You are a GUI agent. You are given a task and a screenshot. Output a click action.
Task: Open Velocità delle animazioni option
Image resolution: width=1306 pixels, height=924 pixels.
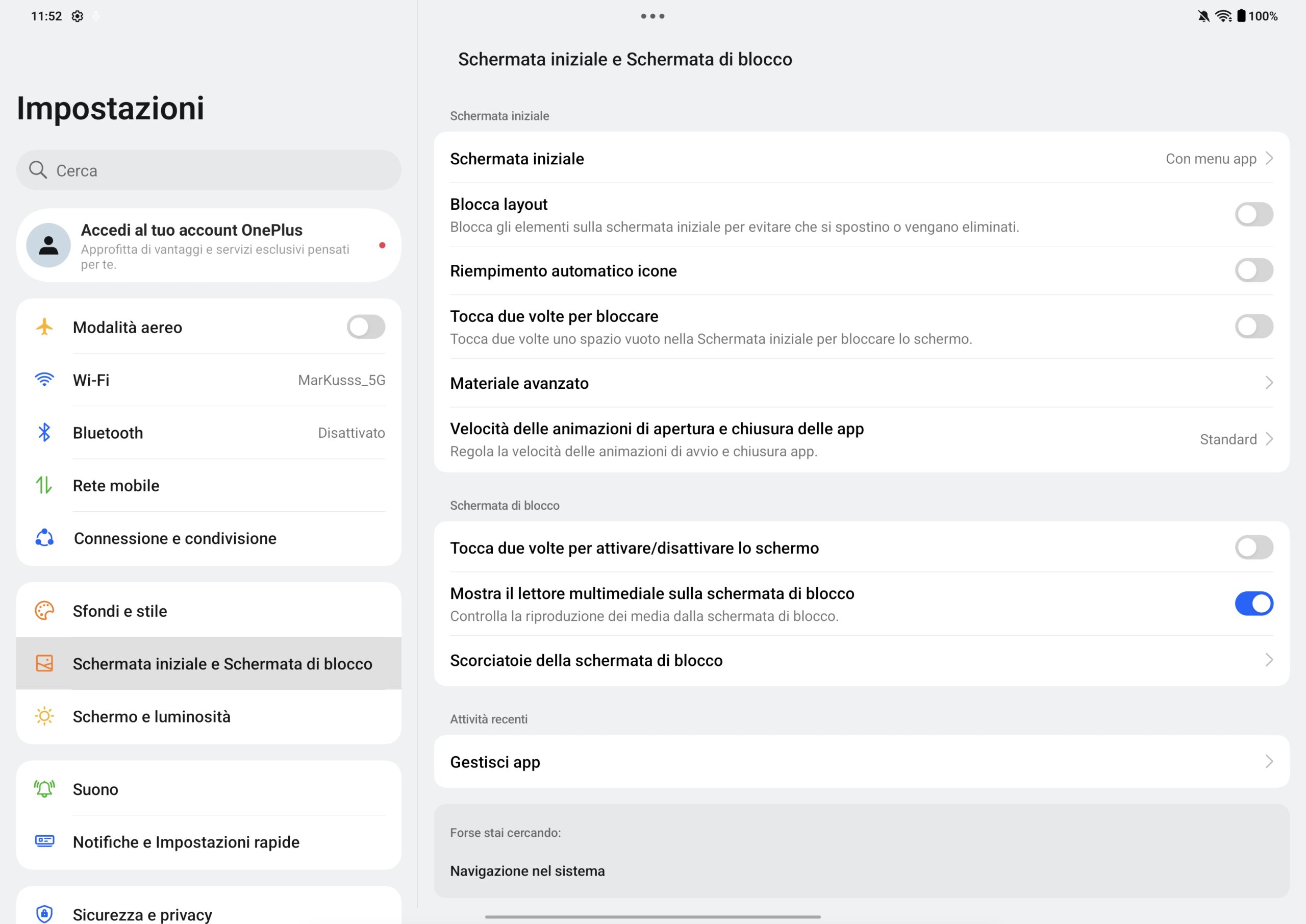[861, 439]
